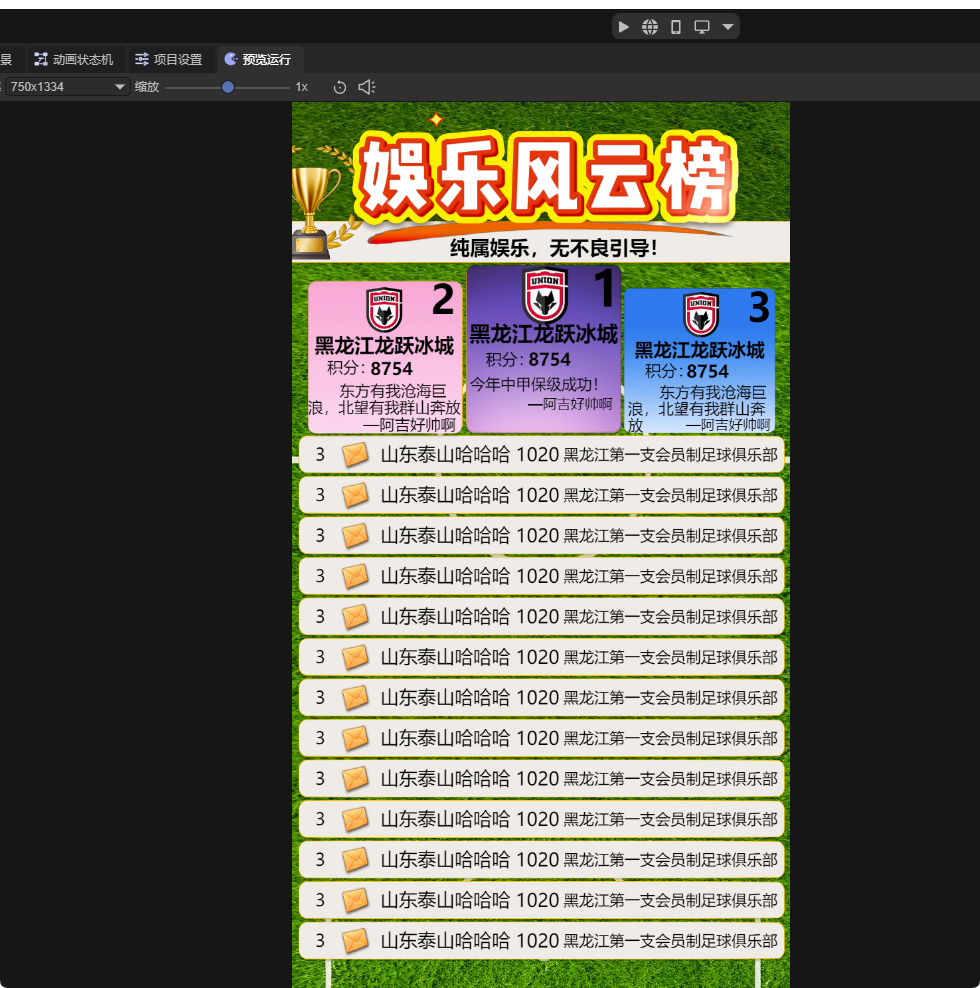Click the rank 2 pink team card
The width and height of the screenshot is (980, 988).
(x=385, y=358)
